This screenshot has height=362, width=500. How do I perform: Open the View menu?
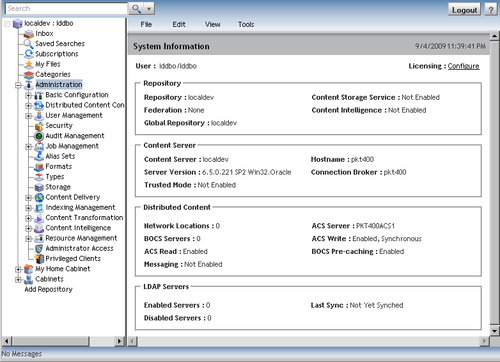212,24
